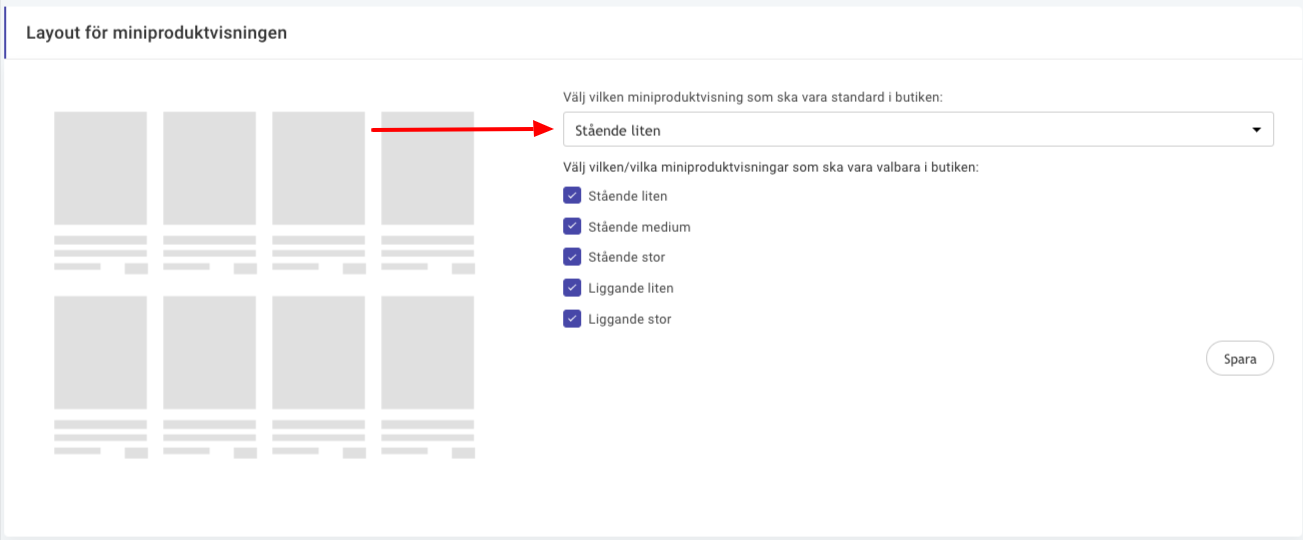Click the Spara button
This screenshot has width=1303, height=540.
(1240, 359)
